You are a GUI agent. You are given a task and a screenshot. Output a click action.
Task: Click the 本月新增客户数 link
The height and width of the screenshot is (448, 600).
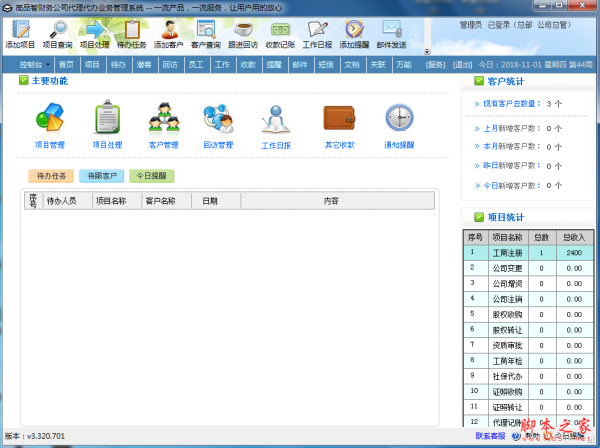point(512,147)
